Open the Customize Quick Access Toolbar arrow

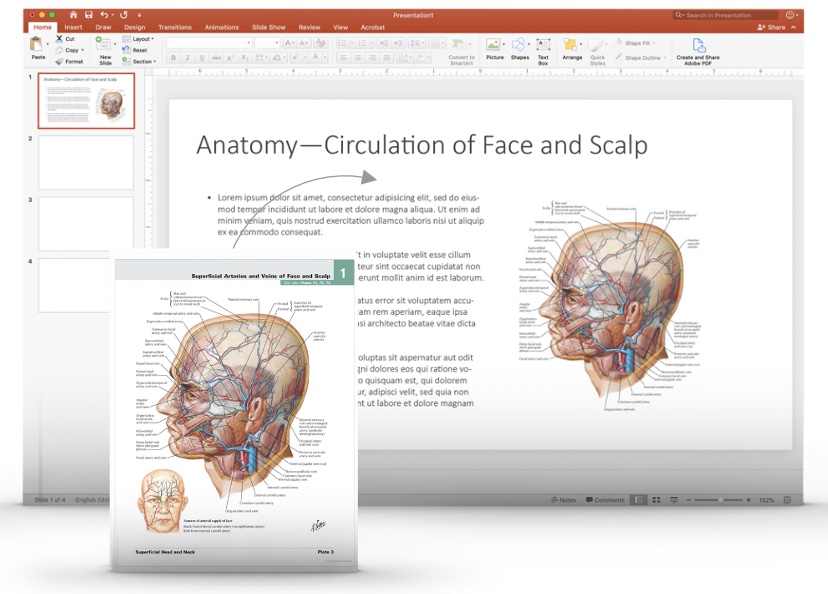pyautogui.click(x=139, y=15)
